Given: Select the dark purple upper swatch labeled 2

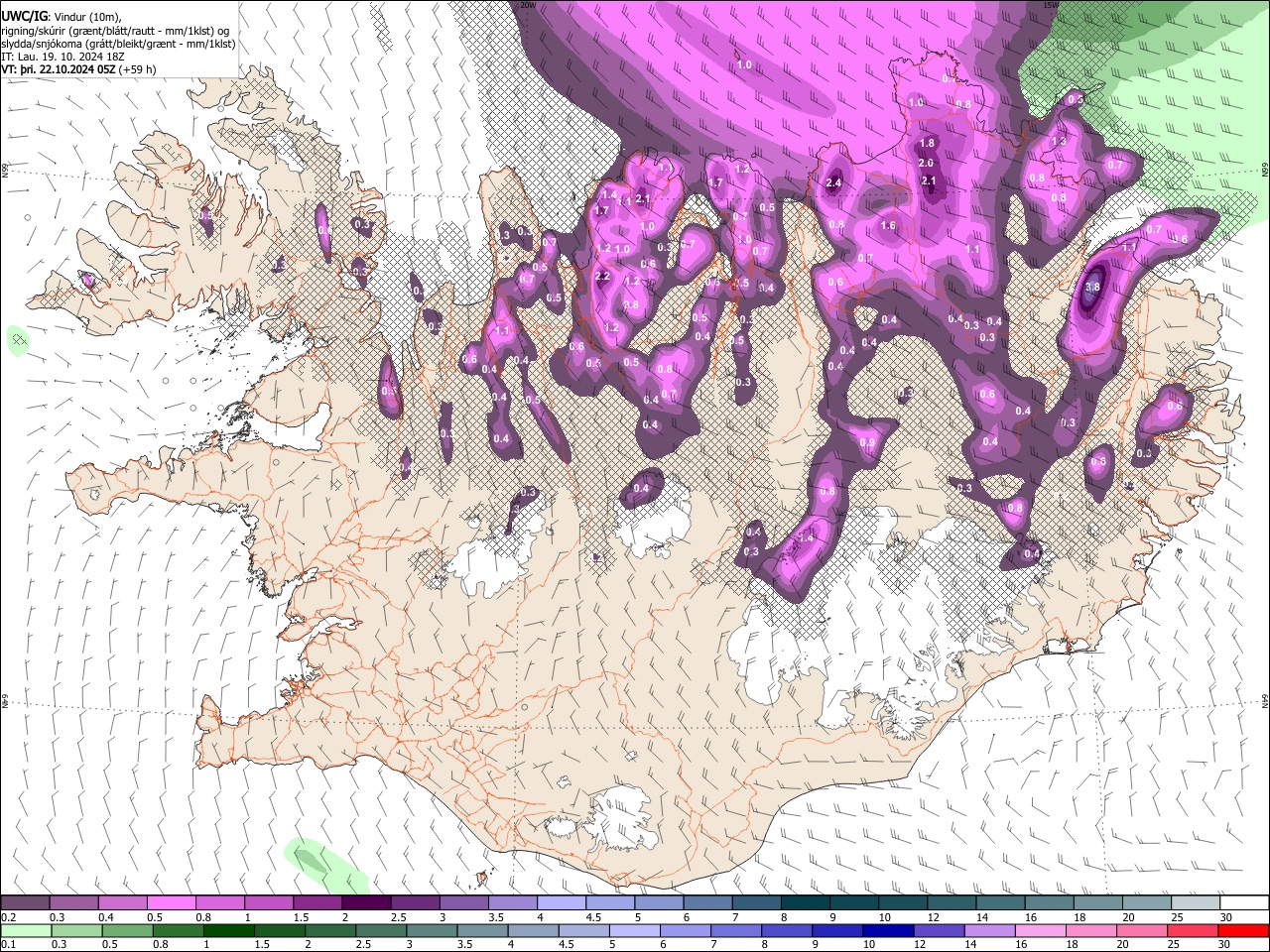Looking at the screenshot, I should 365,903.
